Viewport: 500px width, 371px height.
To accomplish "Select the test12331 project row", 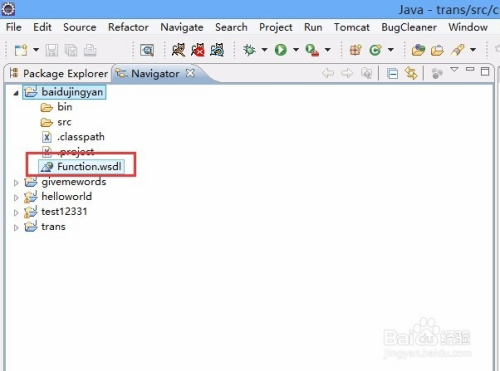I will 56,212.
